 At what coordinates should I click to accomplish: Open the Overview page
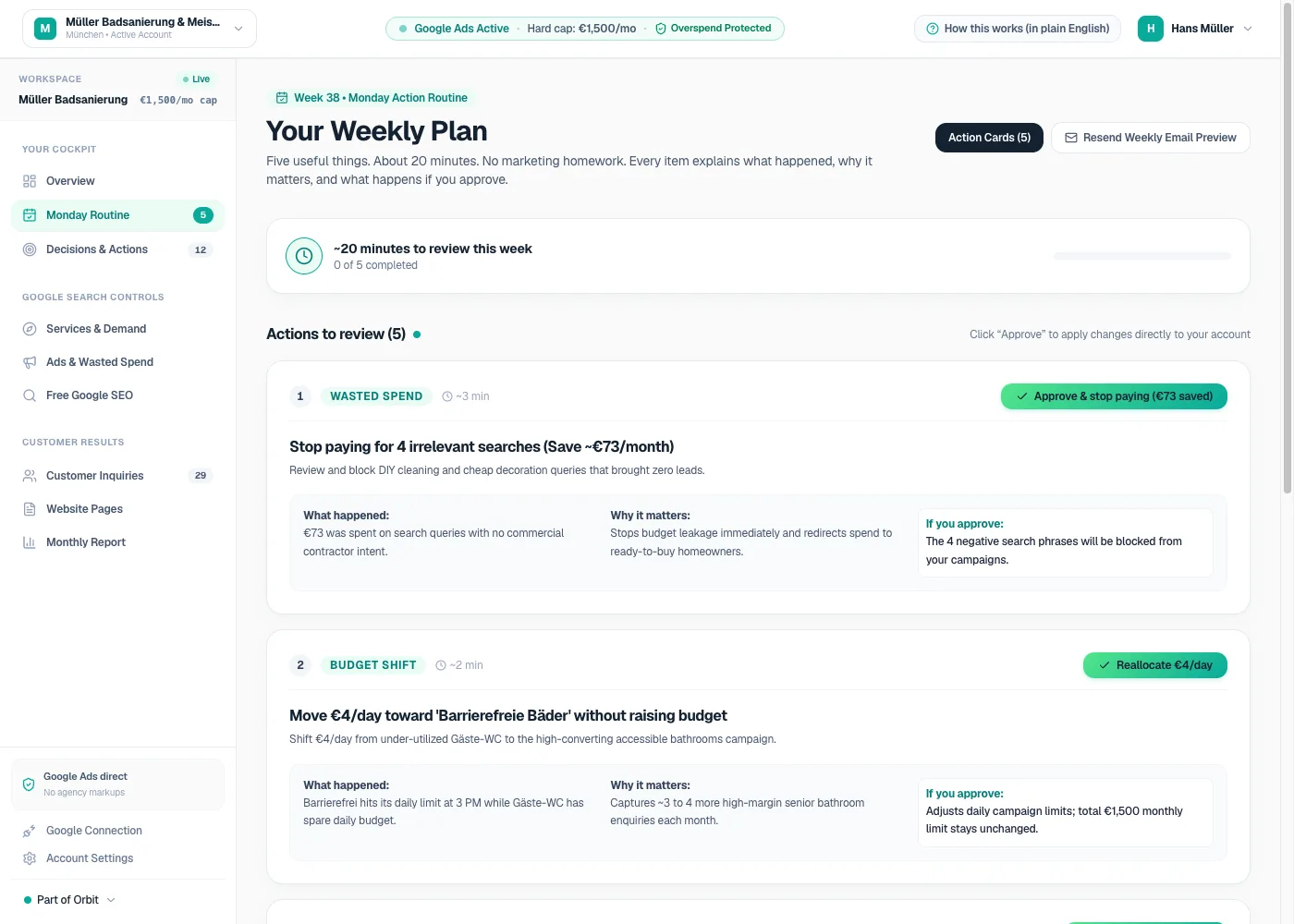(117, 181)
